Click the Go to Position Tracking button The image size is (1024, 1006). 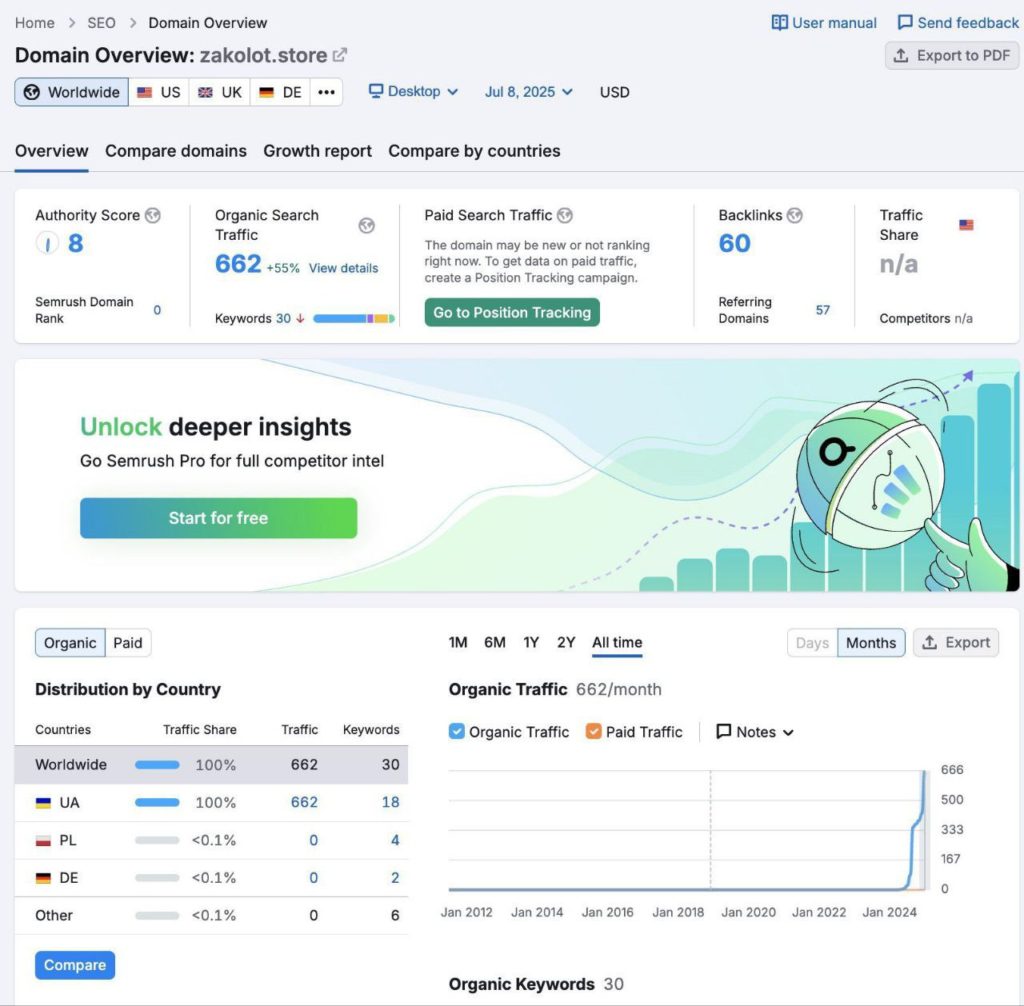click(512, 312)
